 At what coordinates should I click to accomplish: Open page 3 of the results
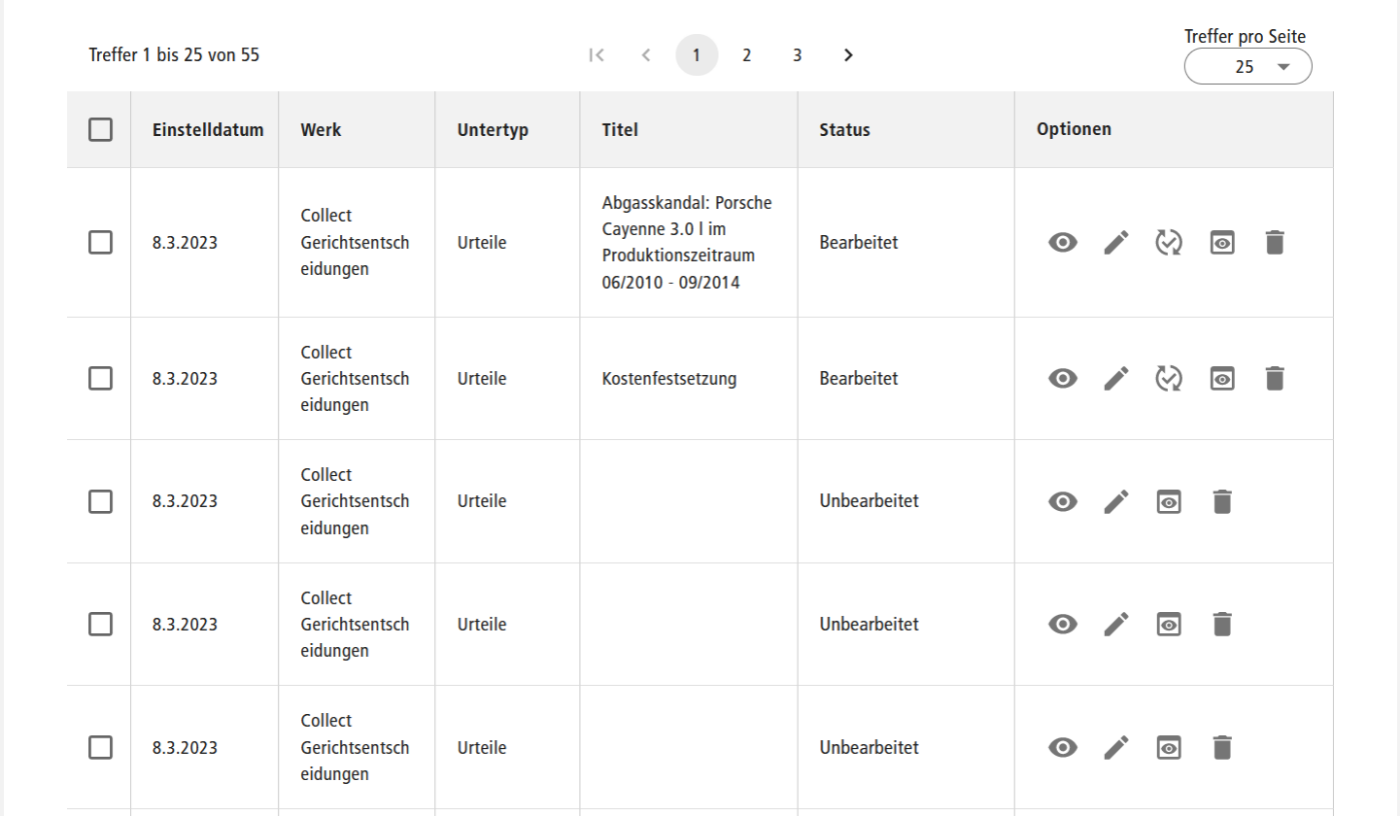coord(796,55)
